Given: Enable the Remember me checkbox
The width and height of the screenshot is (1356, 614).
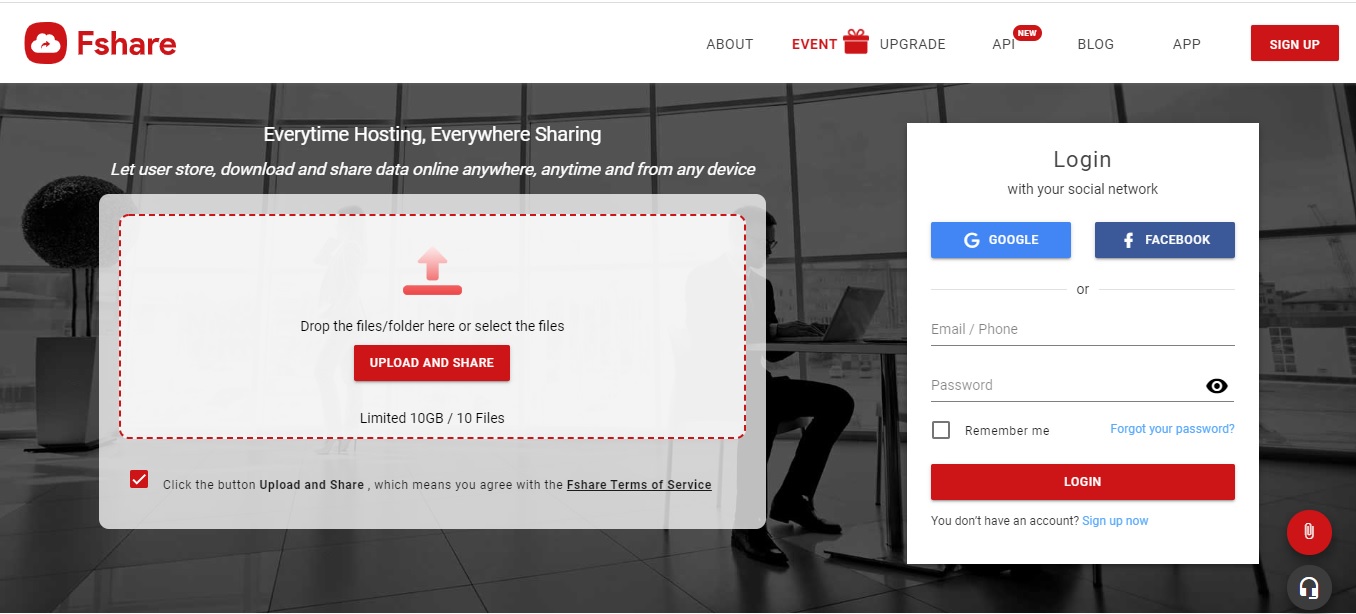Looking at the screenshot, I should click(941, 430).
